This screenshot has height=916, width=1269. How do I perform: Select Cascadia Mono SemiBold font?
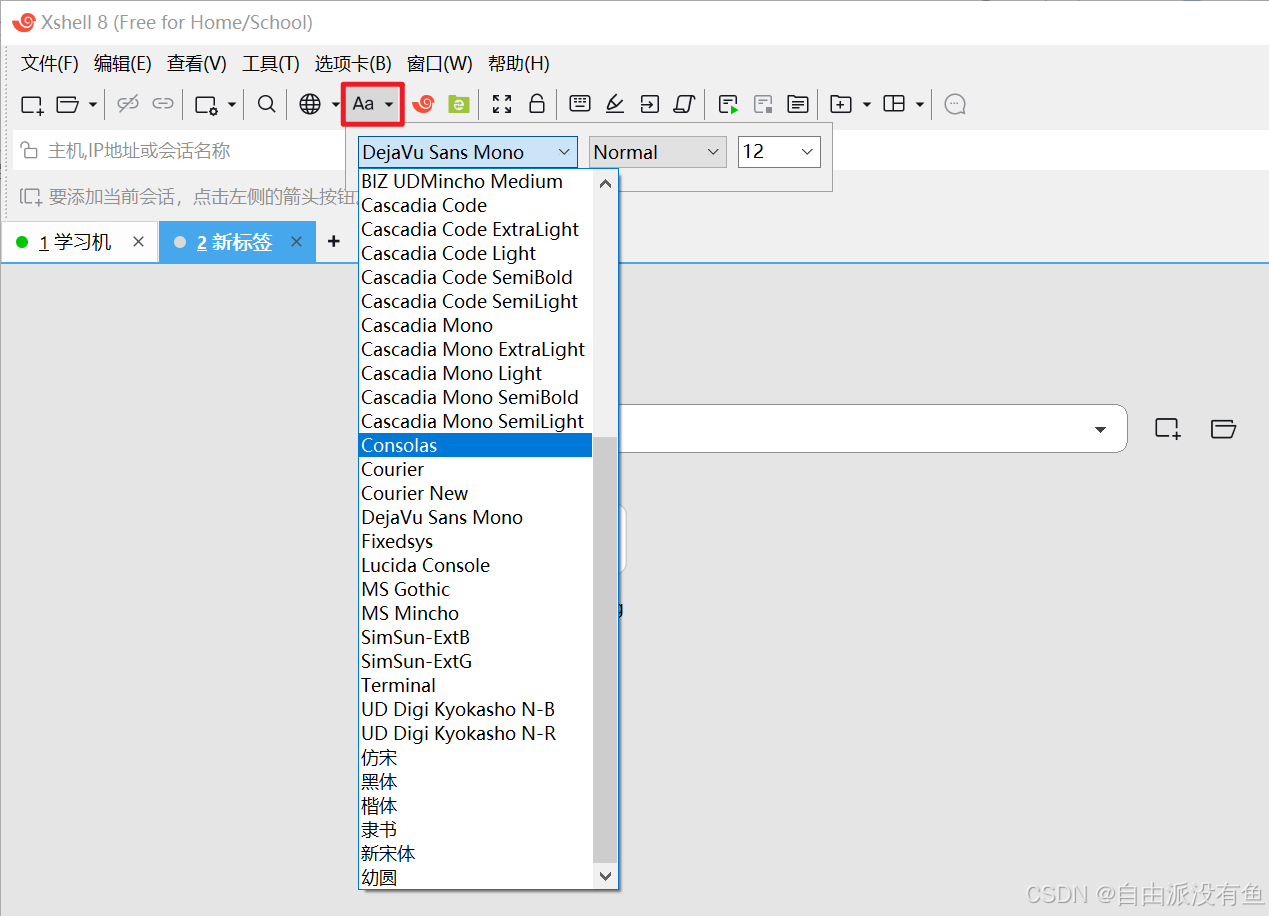coord(475,397)
